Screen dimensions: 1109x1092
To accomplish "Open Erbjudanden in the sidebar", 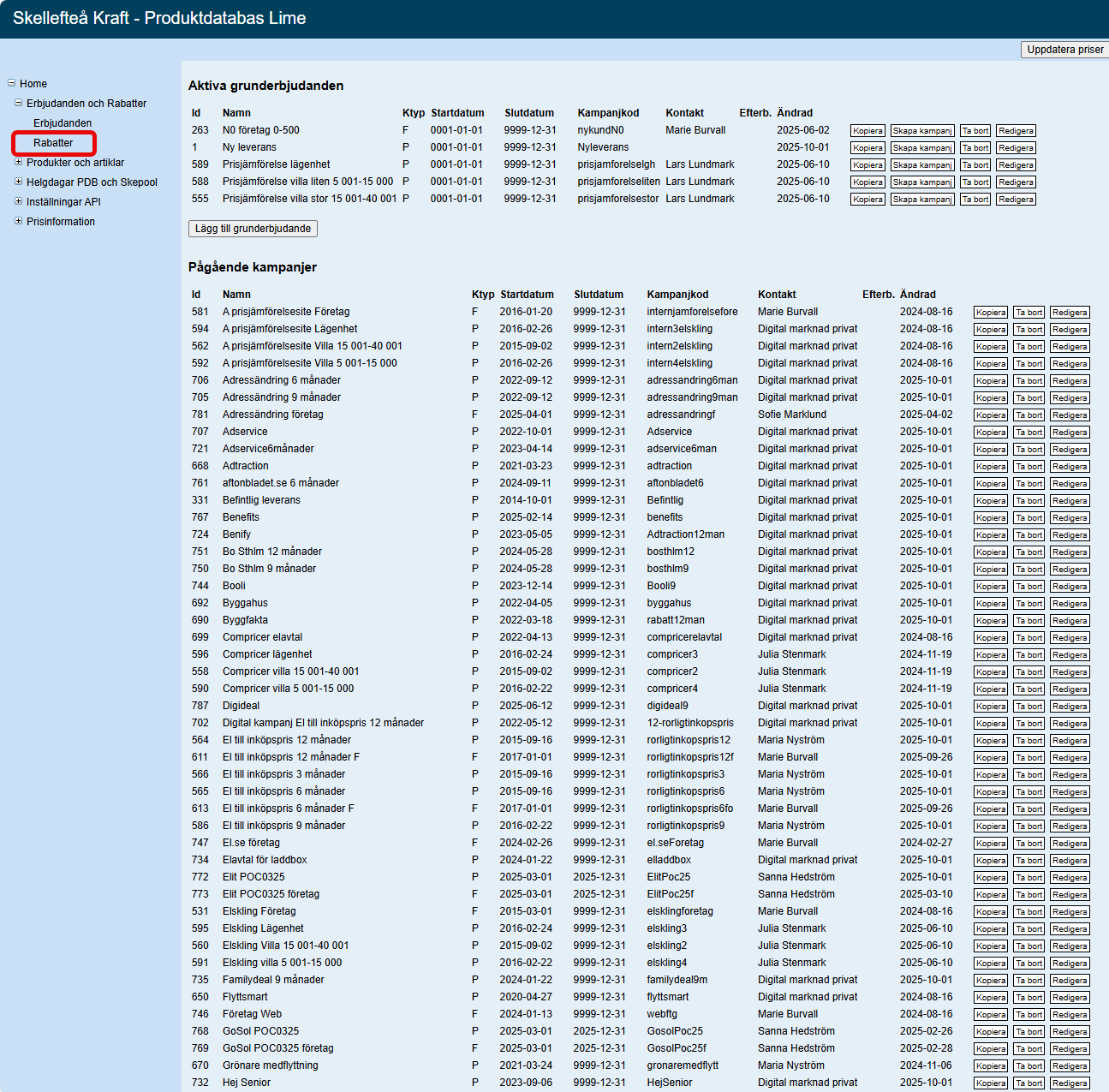I will (63, 123).
